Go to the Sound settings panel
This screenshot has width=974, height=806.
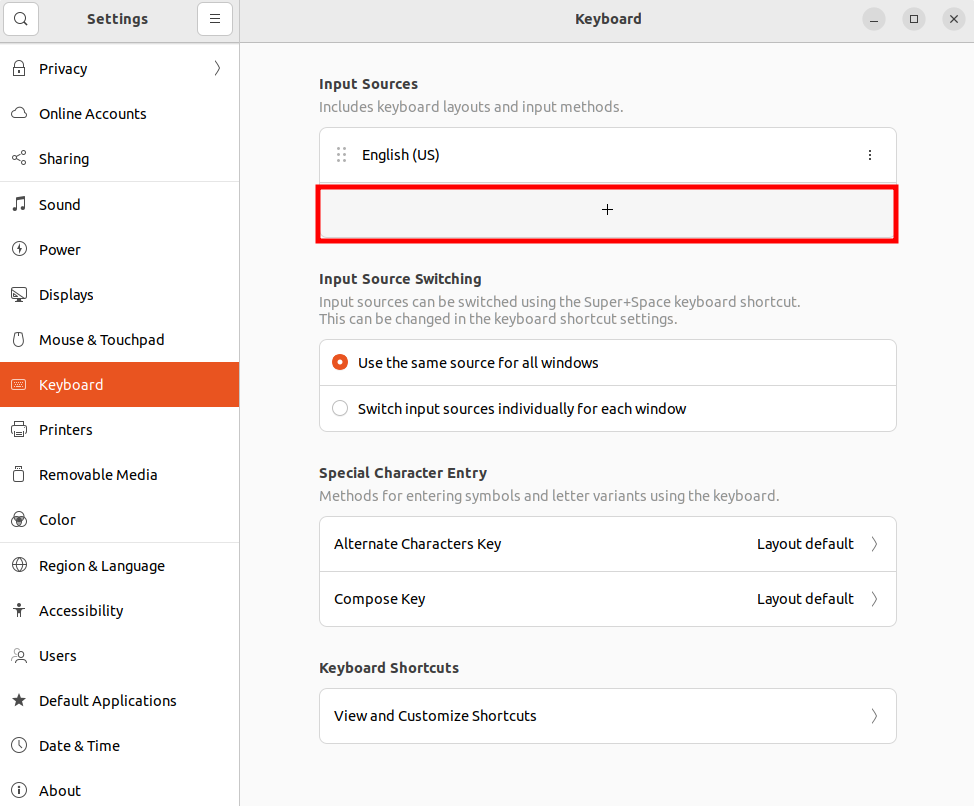pos(119,204)
